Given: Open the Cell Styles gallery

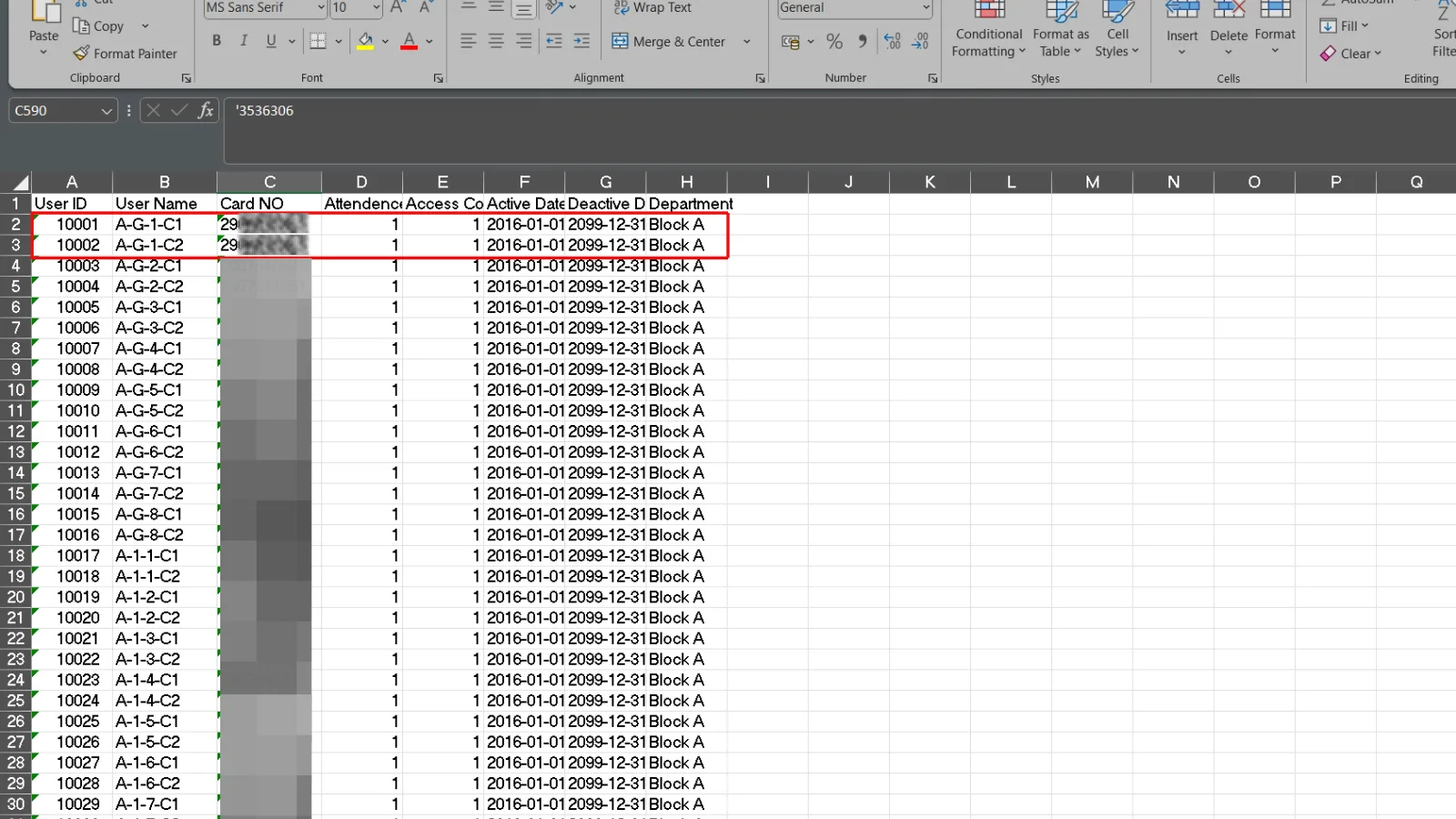Looking at the screenshot, I should (1117, 31).
